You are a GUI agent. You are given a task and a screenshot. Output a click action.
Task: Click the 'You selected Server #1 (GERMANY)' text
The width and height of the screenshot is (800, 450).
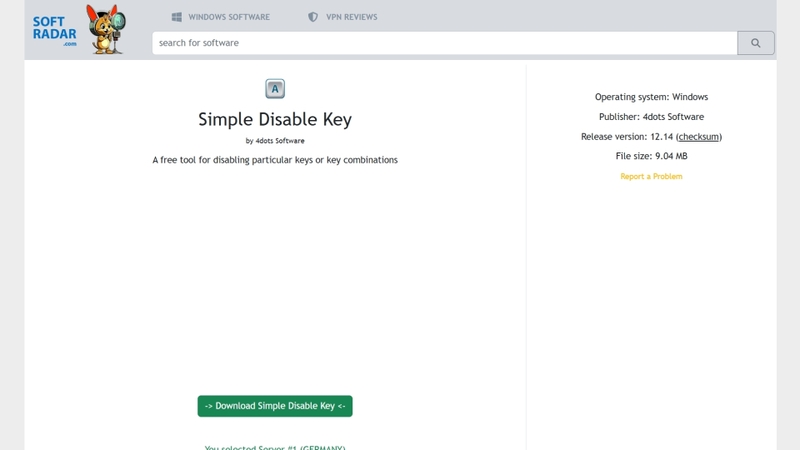275,447
